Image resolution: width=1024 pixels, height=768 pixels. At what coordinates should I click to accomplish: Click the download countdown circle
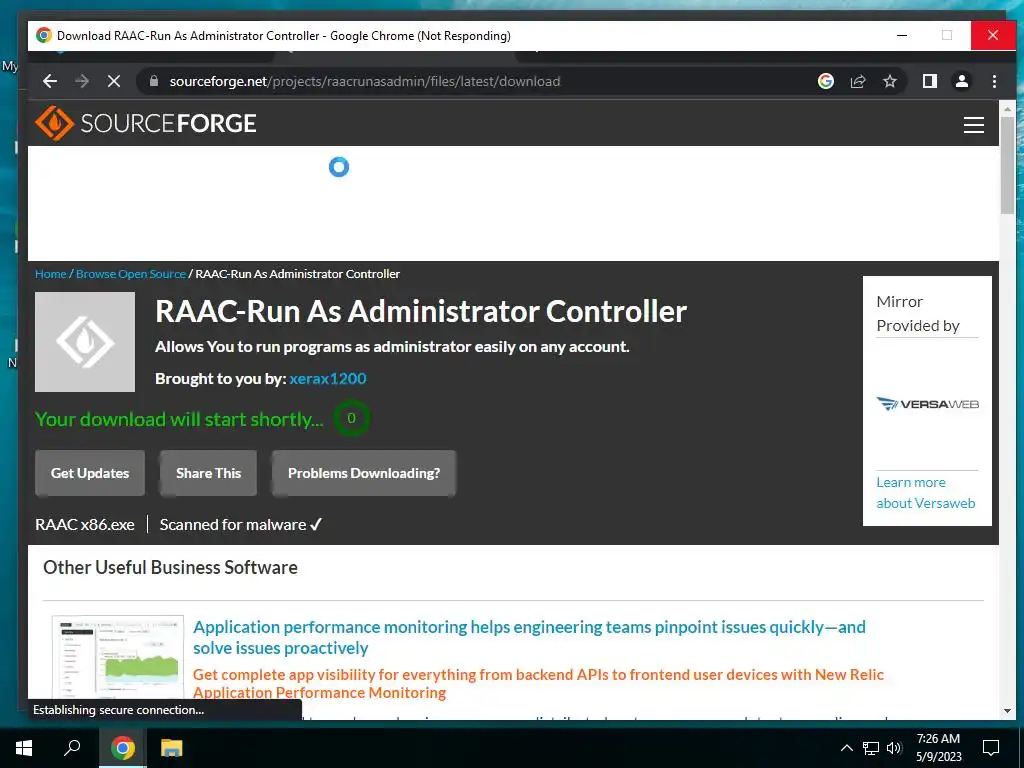point(351,418)
